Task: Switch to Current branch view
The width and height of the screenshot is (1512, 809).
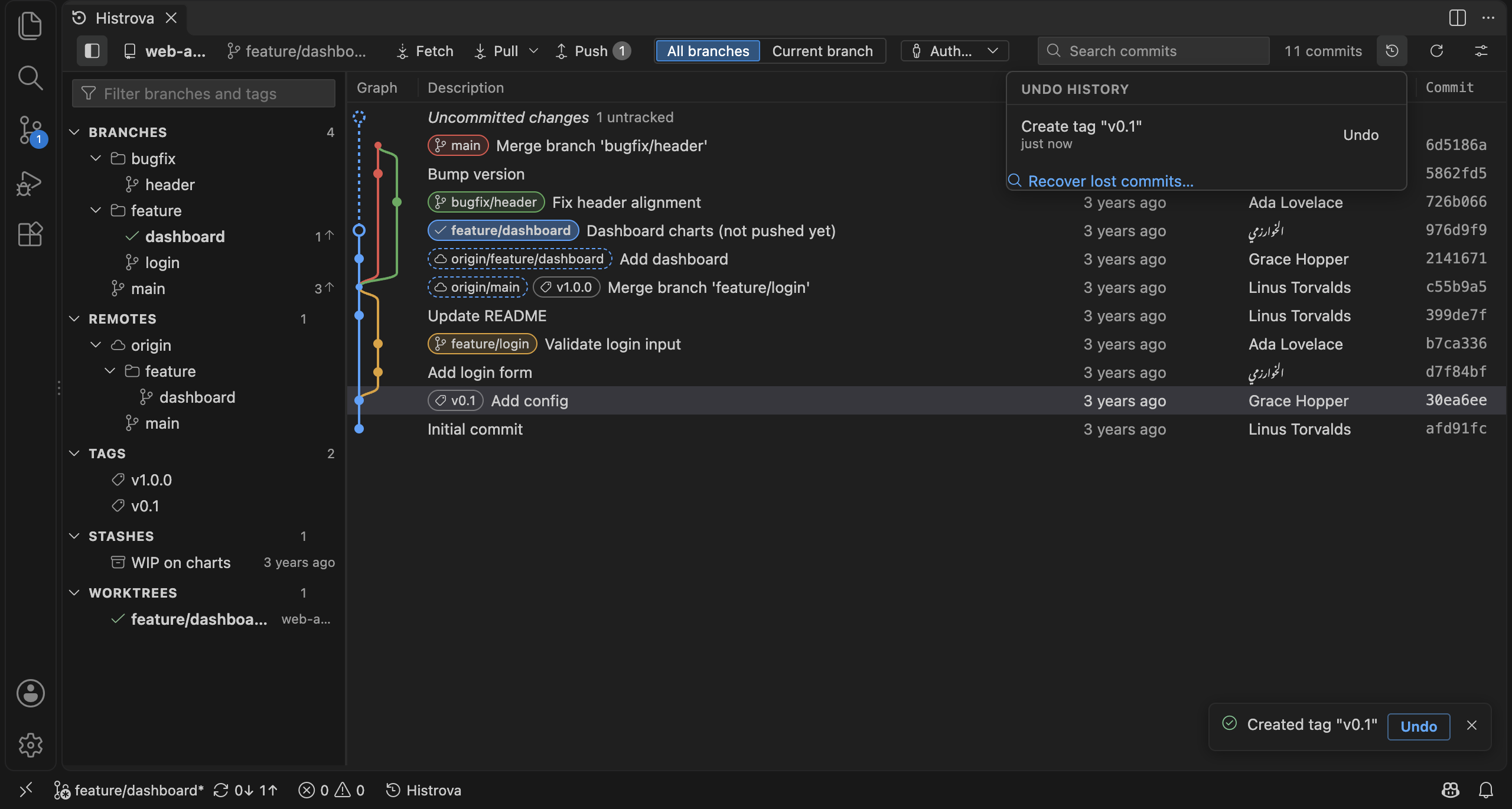Action: [x=822, y=51]
